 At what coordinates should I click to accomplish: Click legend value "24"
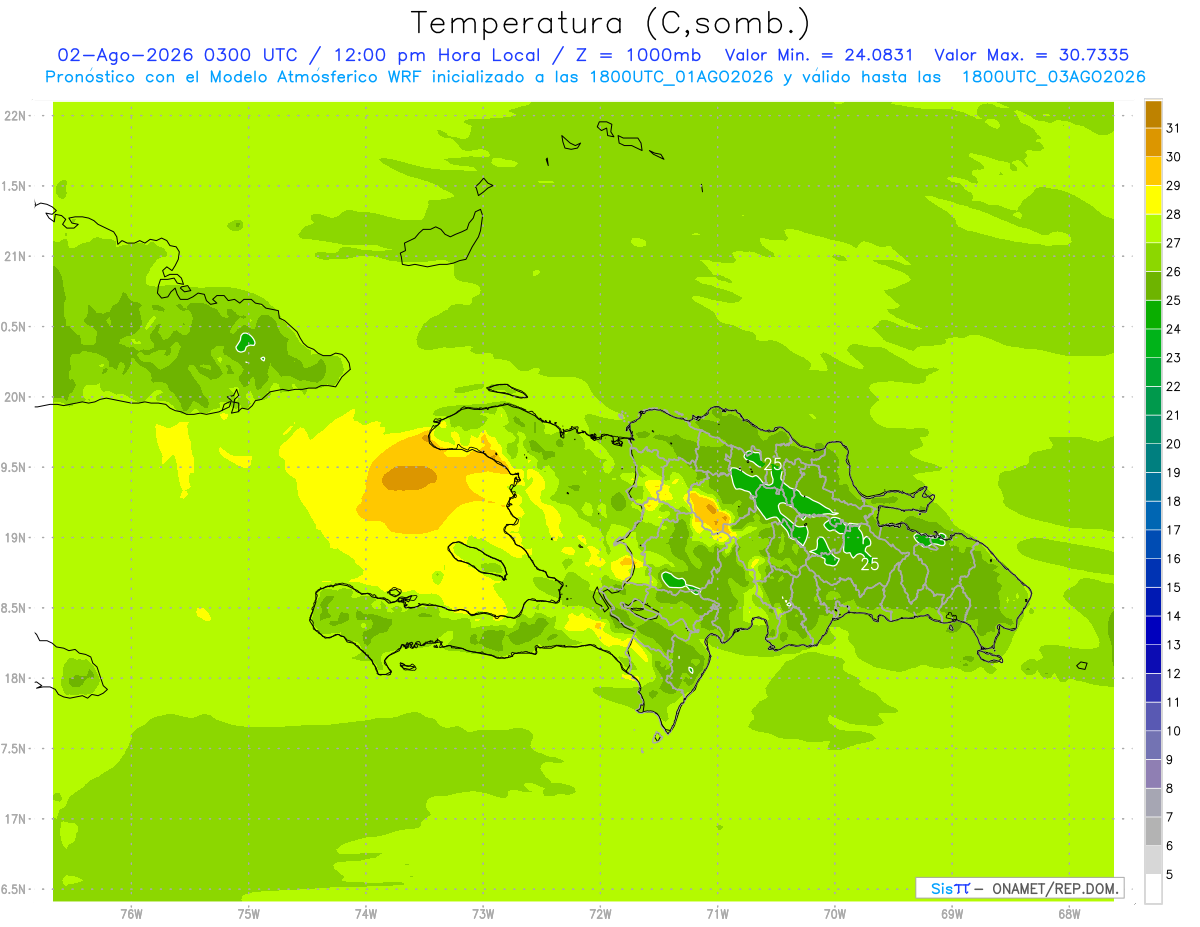coord(1174,329)
